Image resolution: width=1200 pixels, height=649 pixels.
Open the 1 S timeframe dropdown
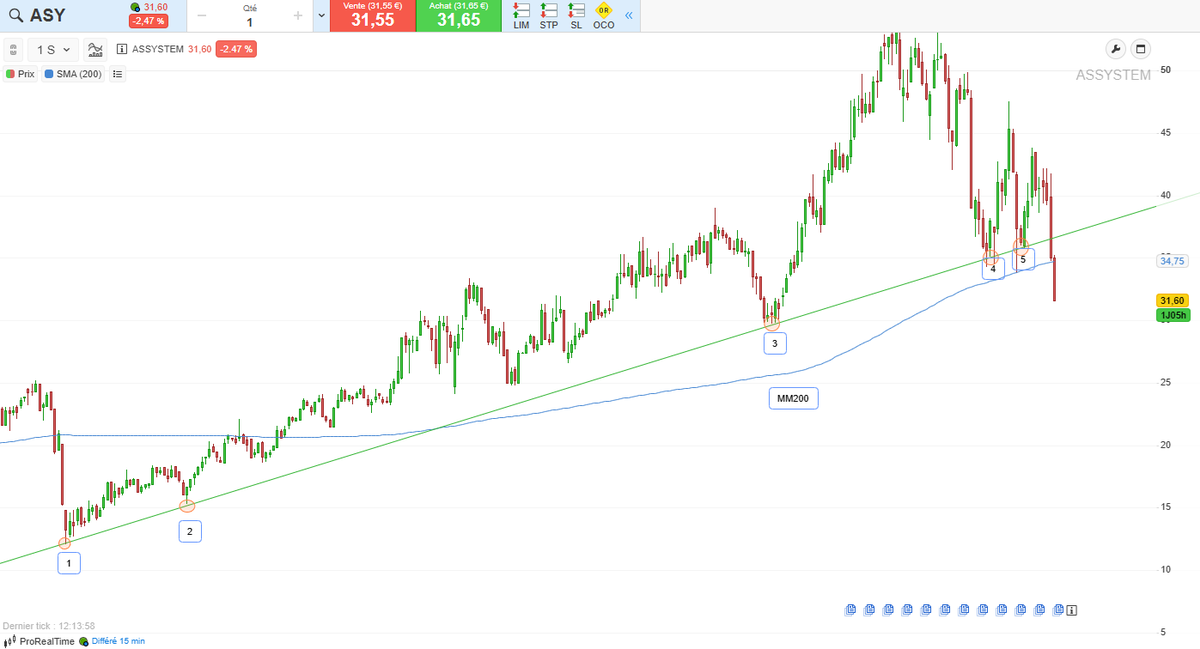(x=53, y=49)
